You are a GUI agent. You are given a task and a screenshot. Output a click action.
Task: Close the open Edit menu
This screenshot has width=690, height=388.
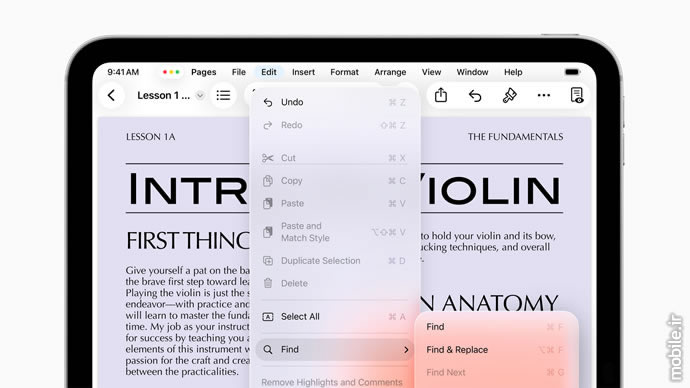pyautogui.click(x=269, y=72)
